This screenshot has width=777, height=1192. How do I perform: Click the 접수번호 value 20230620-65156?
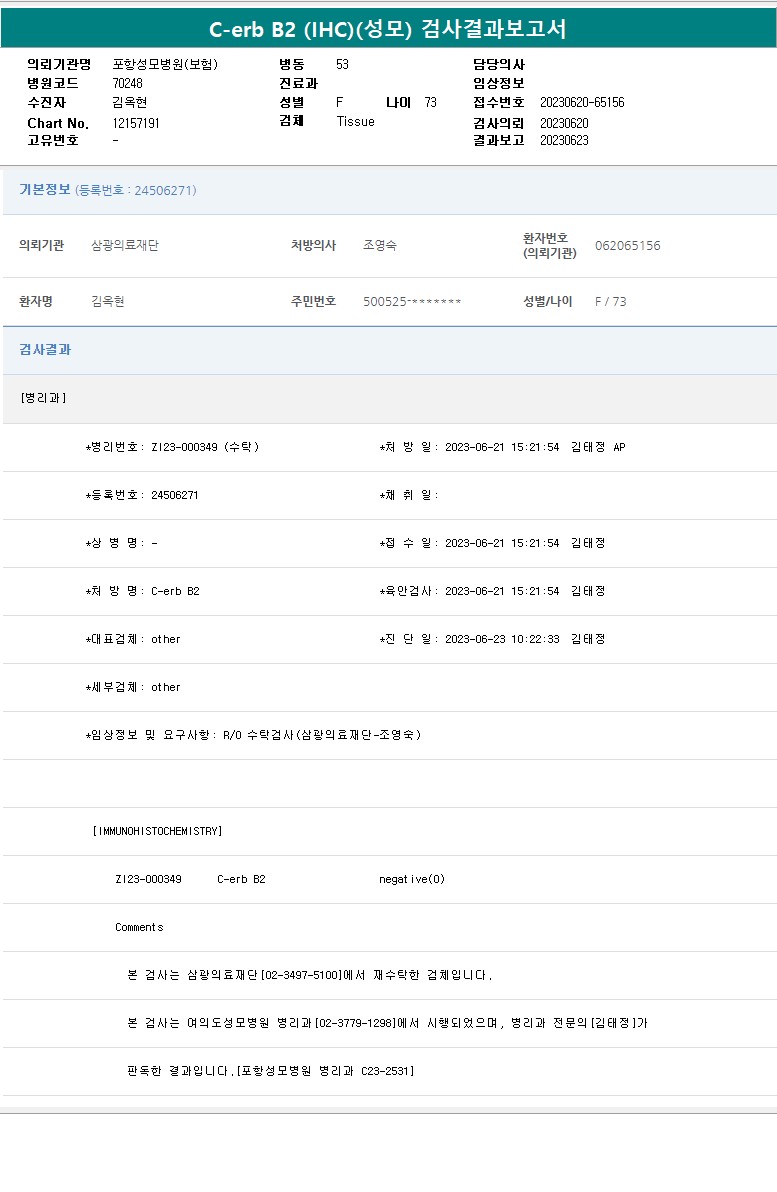pyautogui.click(x=582, y=102)
